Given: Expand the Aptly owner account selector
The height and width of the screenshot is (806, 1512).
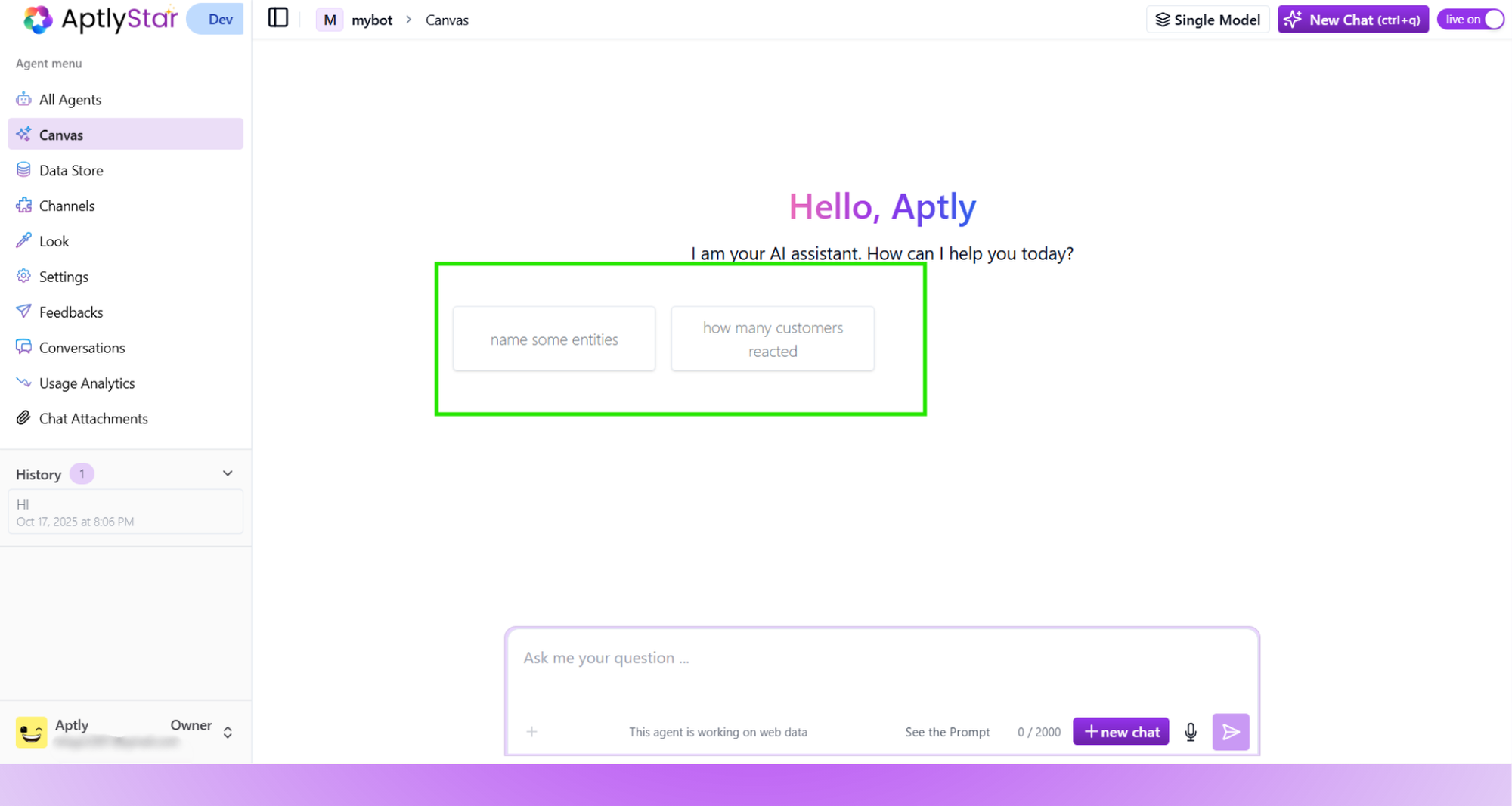Looking at the screenshot, I should tap(227, 731).
